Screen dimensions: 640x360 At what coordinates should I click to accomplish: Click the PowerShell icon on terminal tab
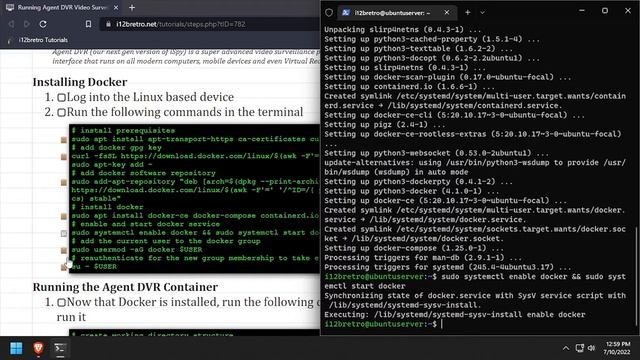pyautogui.click(x=346, y=13)
